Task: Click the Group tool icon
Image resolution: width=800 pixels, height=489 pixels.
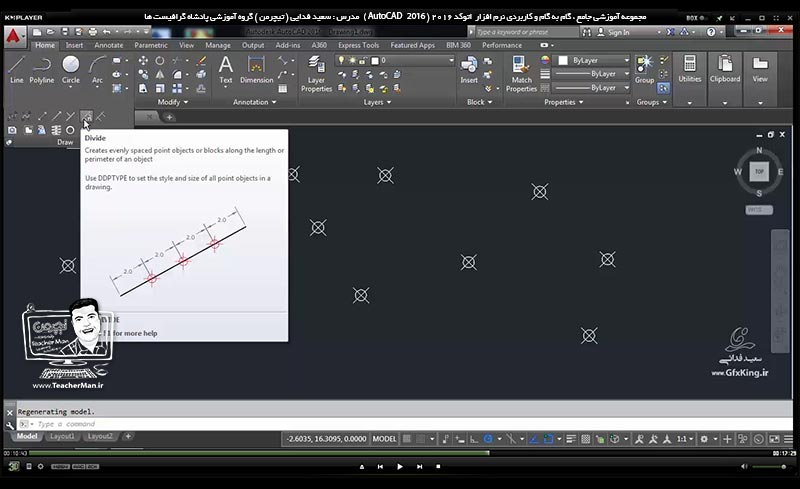Action: (644, 70)
